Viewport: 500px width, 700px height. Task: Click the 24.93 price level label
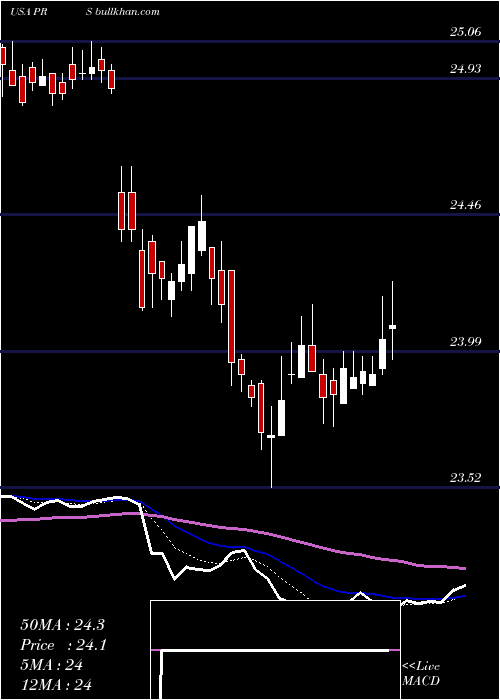tap(466, 68)
